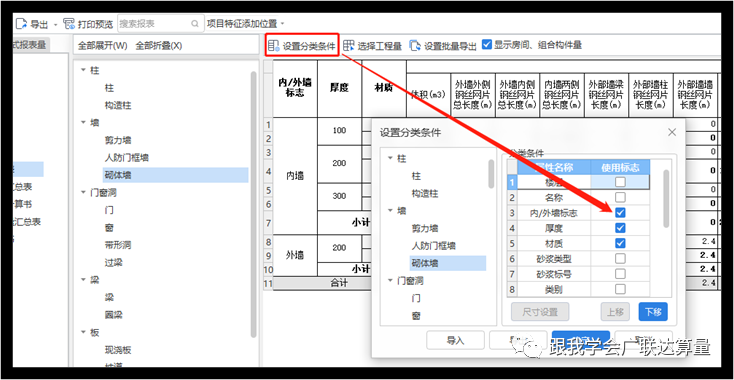734x380 pixels.
Task: Open the 项目特征添加位置 dropdown
Action: (x=246, y=24)
